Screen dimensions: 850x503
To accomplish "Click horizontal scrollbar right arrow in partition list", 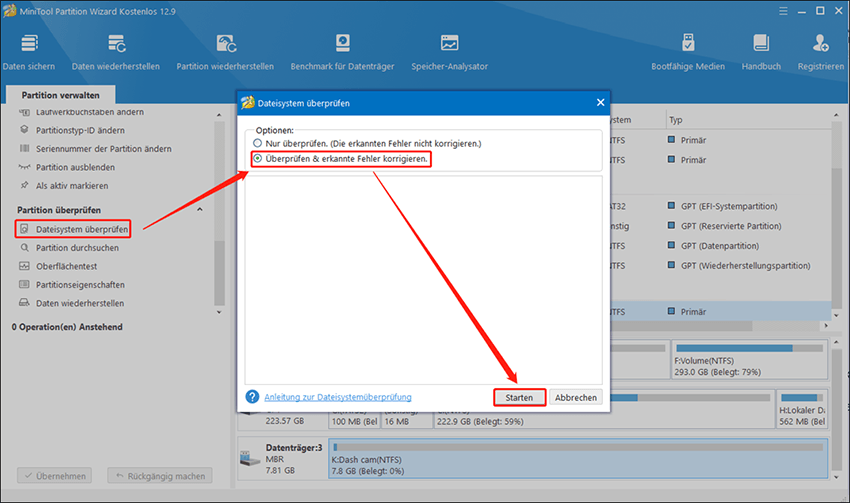I will point(826,326).
